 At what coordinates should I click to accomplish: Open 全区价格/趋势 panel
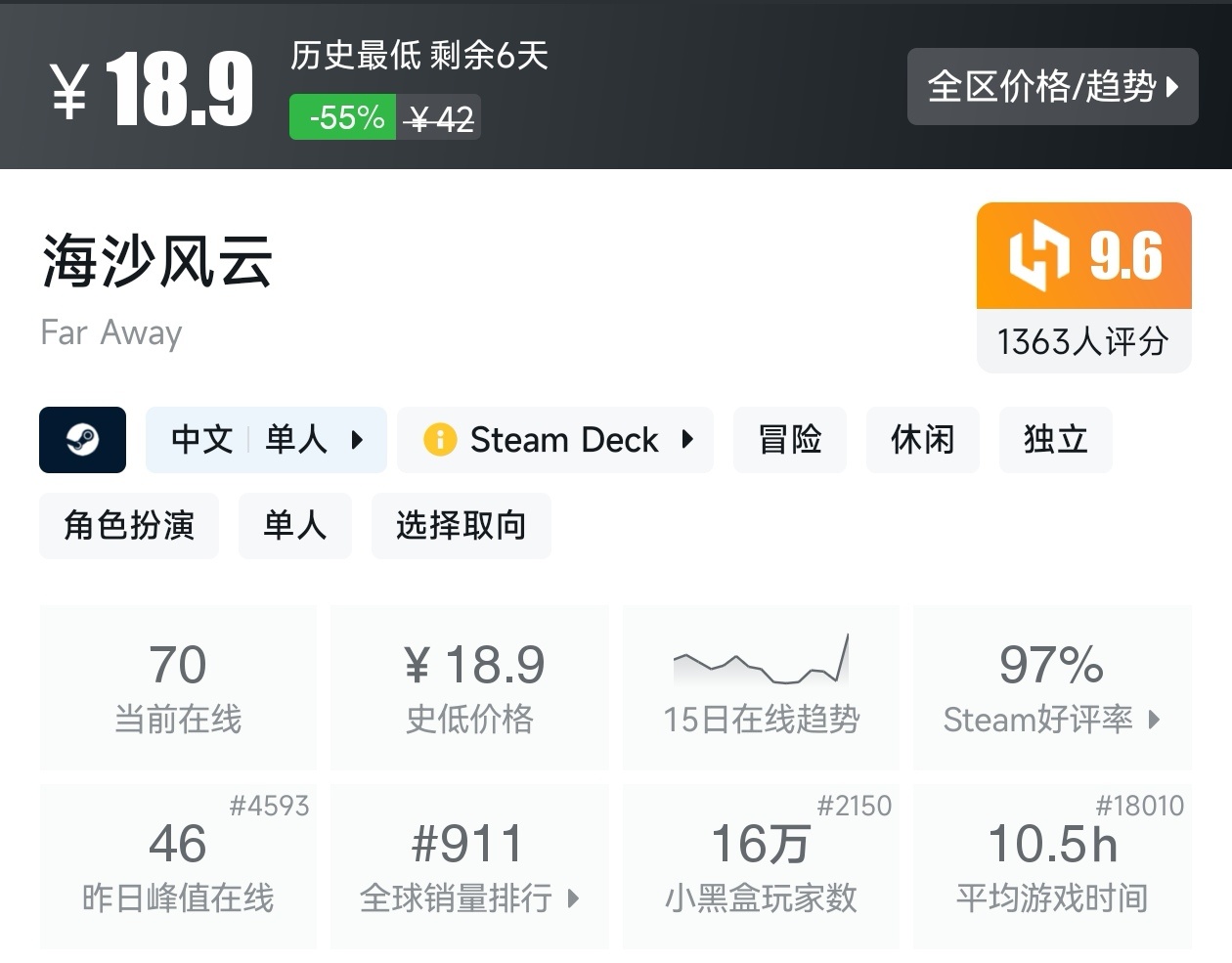[x=1053, y=87]
